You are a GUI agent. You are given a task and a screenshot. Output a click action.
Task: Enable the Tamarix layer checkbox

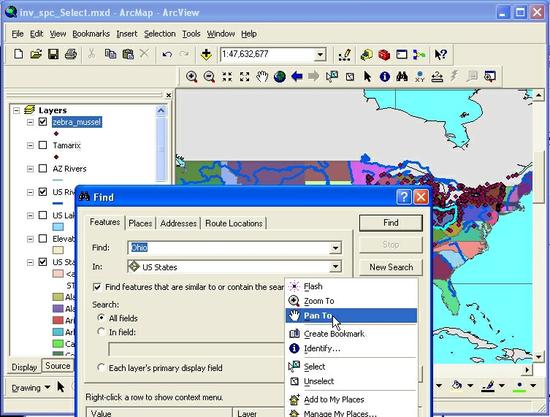click(x=43, y=145)
